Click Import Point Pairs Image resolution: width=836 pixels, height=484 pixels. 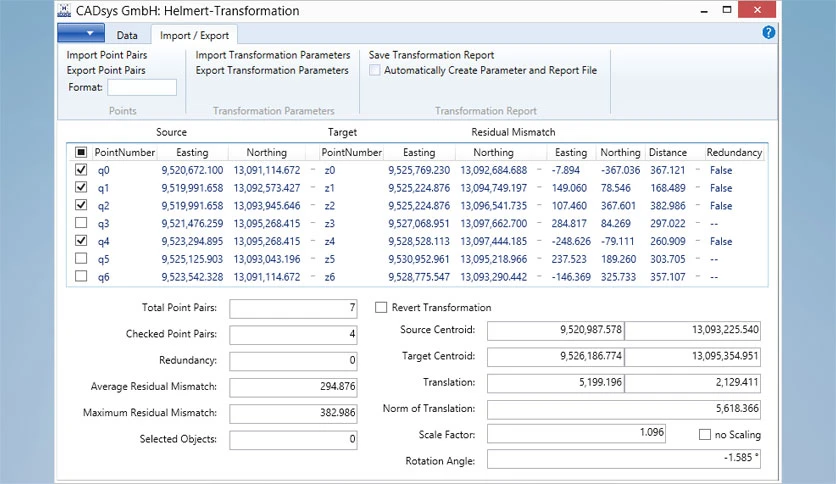pyautogui.click(x=107, y=55)
